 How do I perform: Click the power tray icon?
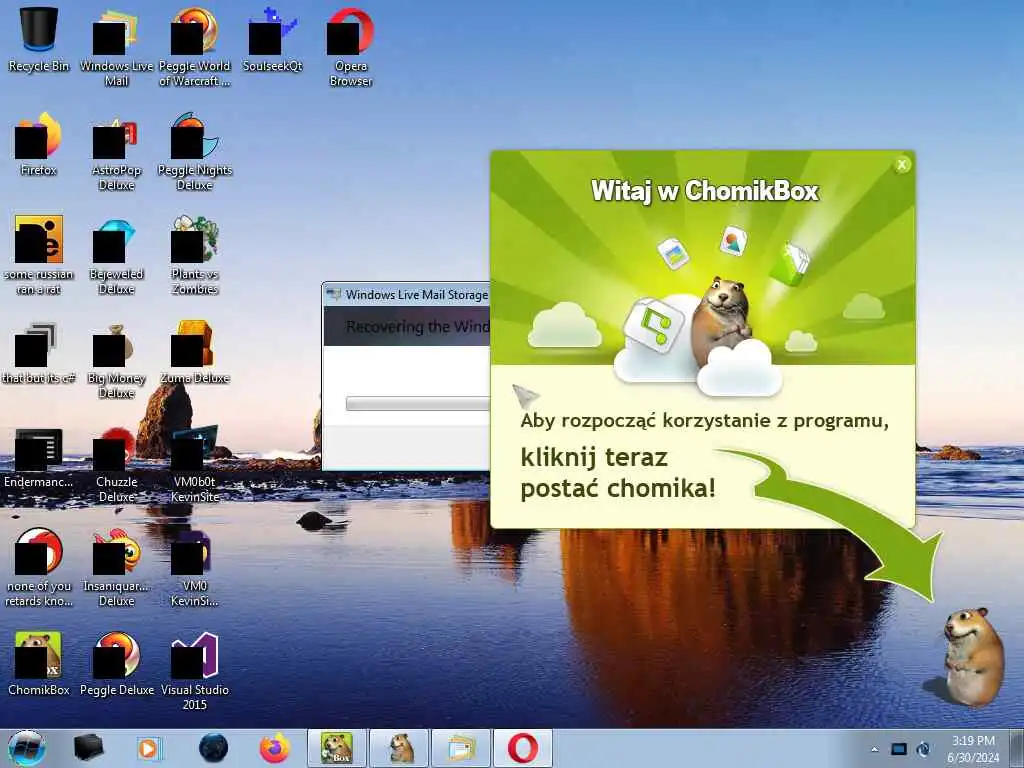point(923,749)
